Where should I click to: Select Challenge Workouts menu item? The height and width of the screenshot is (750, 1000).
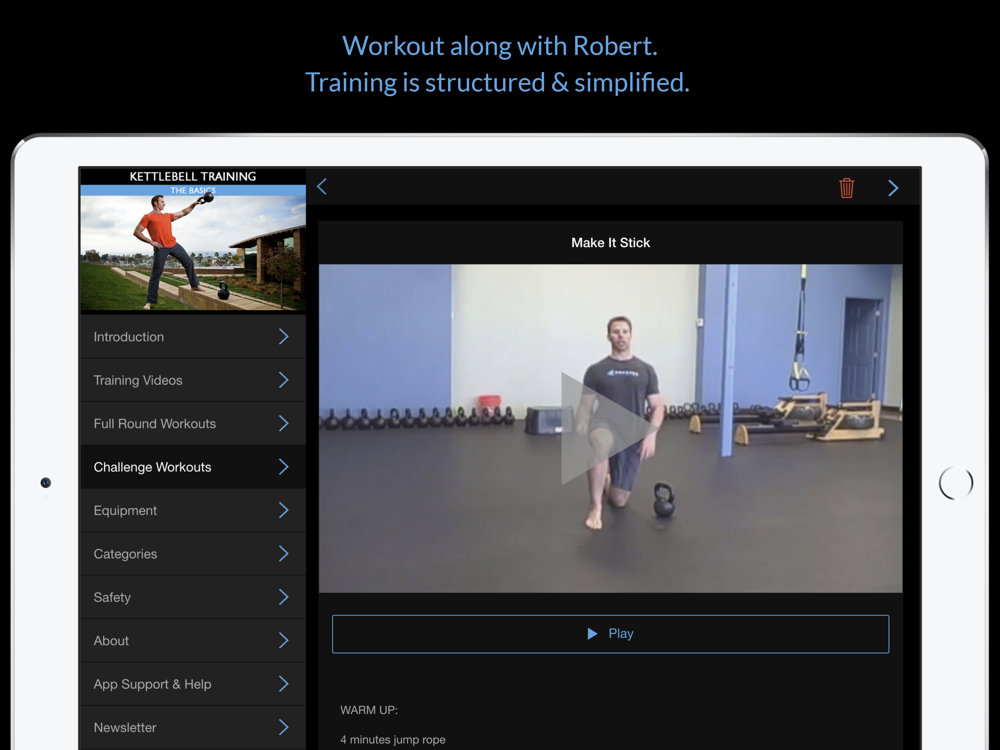click(193, 467)
